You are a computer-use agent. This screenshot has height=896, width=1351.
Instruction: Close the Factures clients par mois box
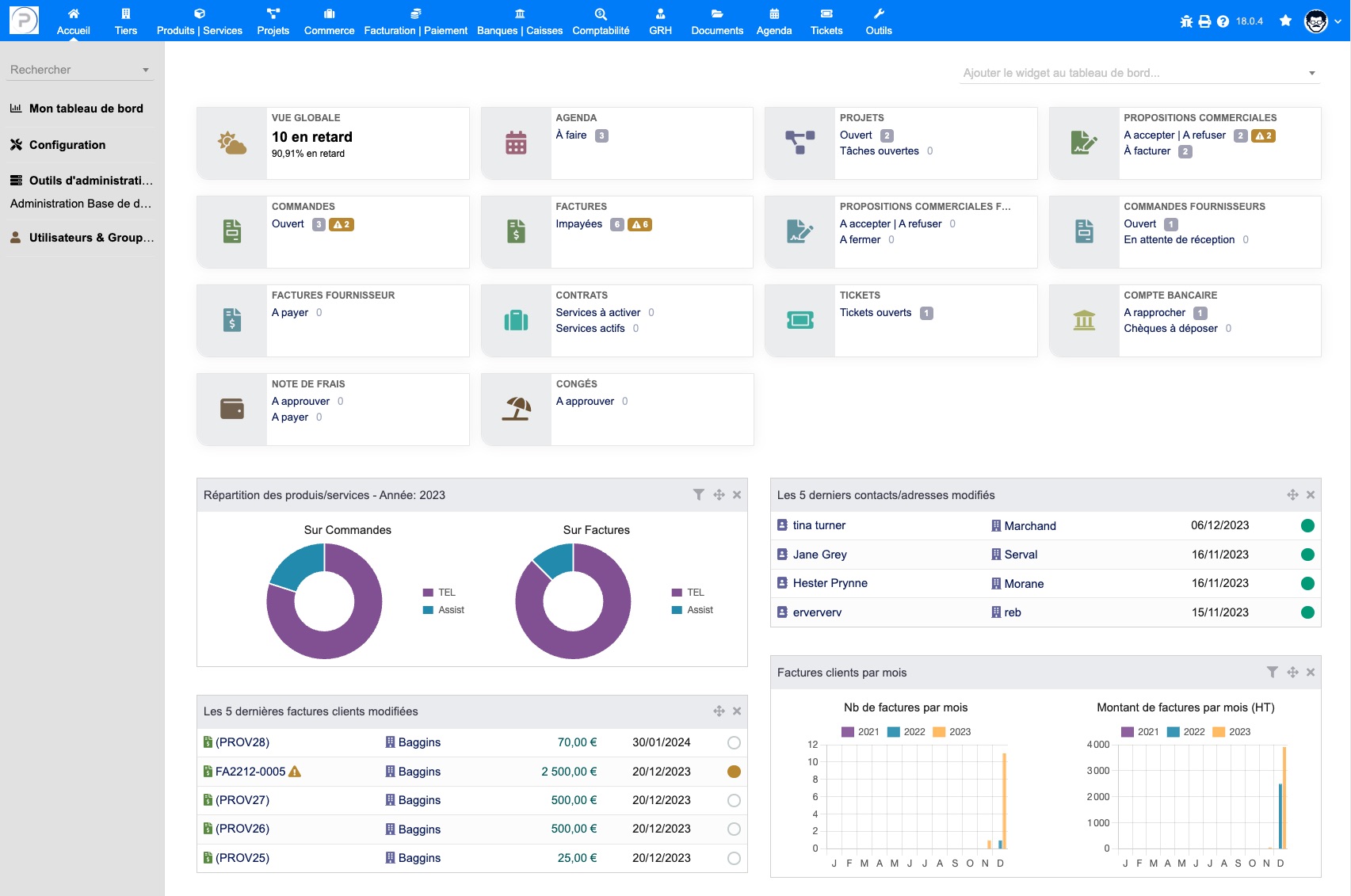click(x=1311, y=673)
